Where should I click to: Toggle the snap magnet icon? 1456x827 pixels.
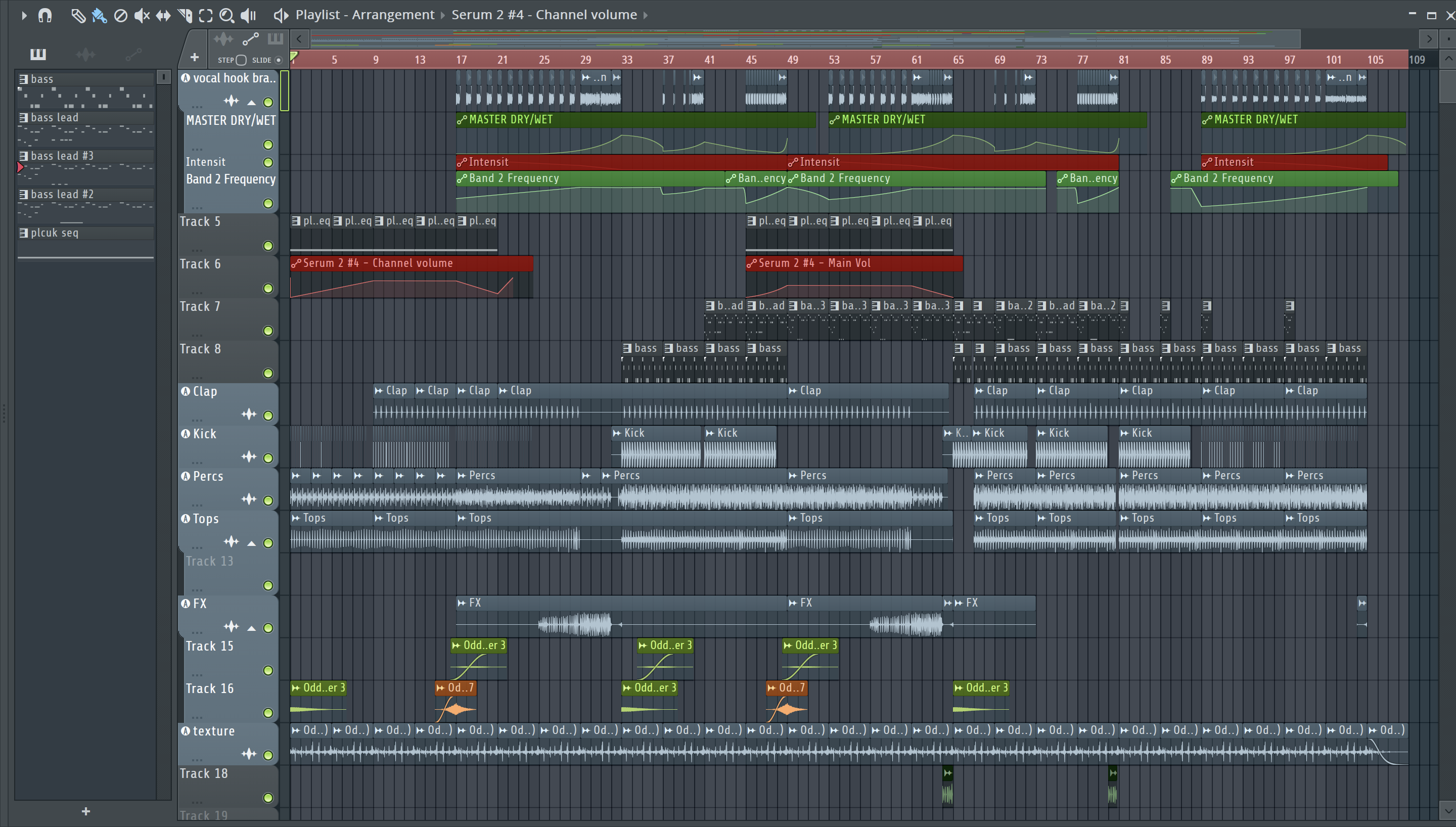45,15
